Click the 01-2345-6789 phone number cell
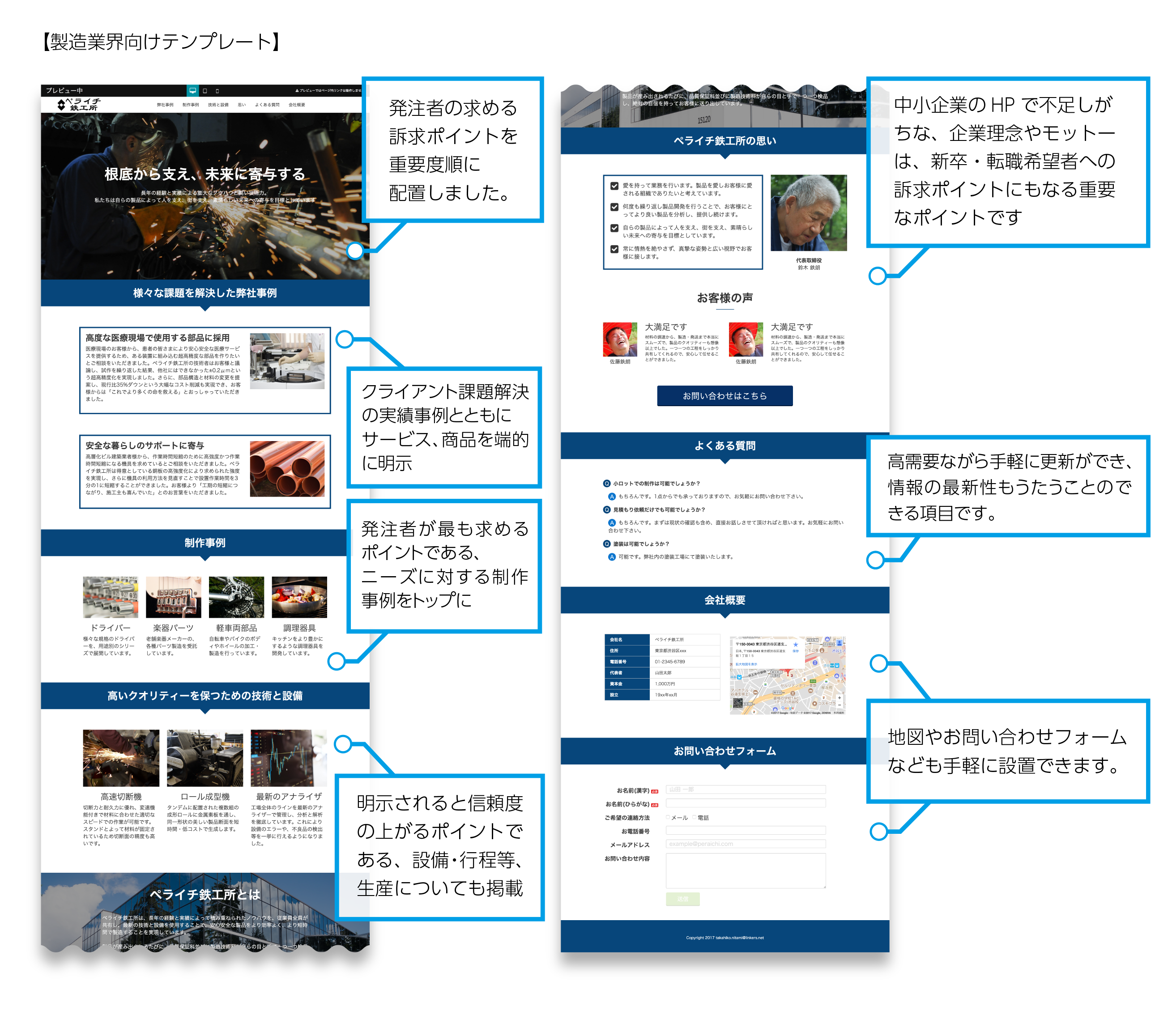Screen dimensions: 1172x1036 [685, 661]
